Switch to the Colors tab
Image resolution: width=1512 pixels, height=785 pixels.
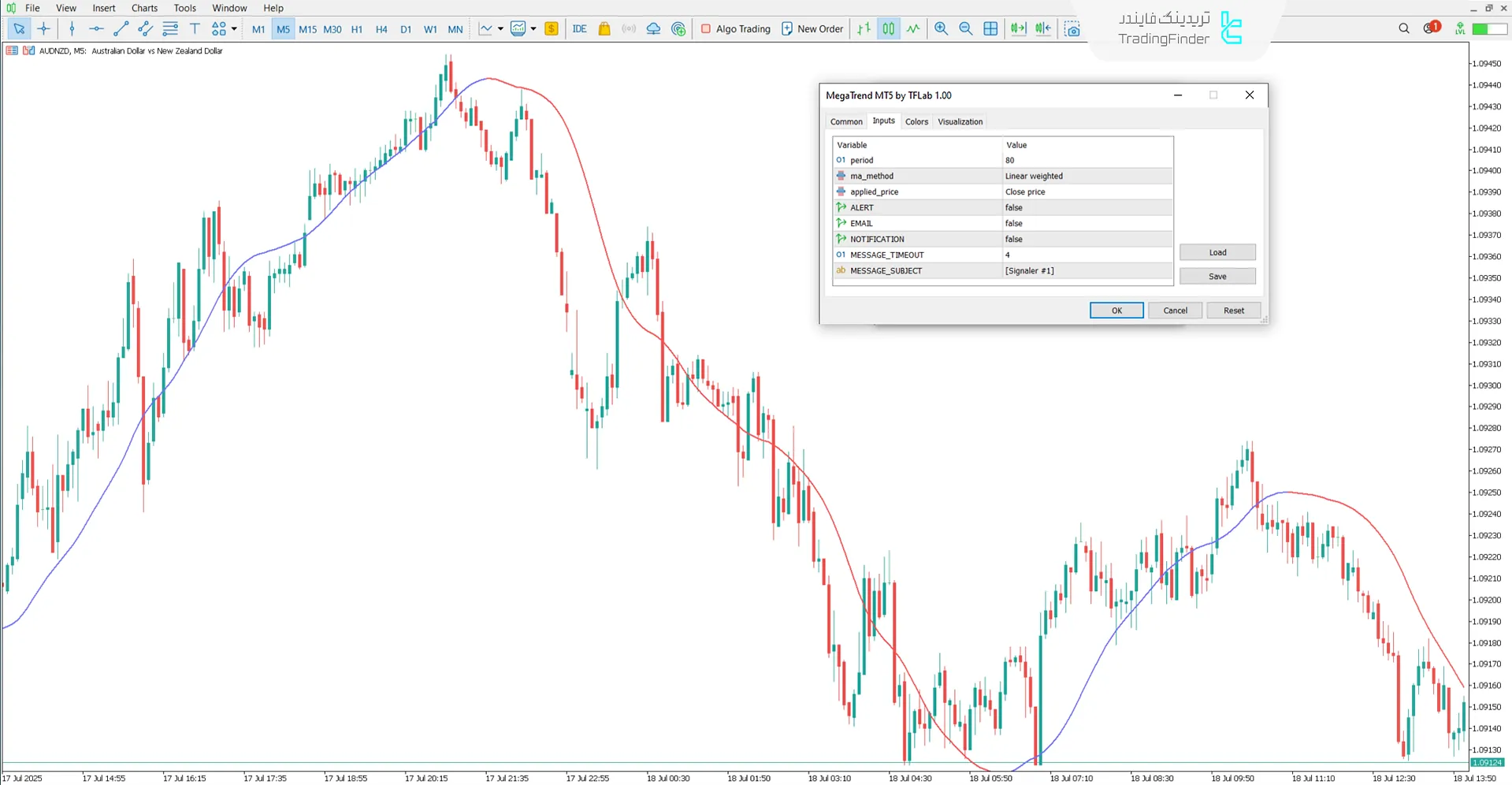tap(916, 122)
